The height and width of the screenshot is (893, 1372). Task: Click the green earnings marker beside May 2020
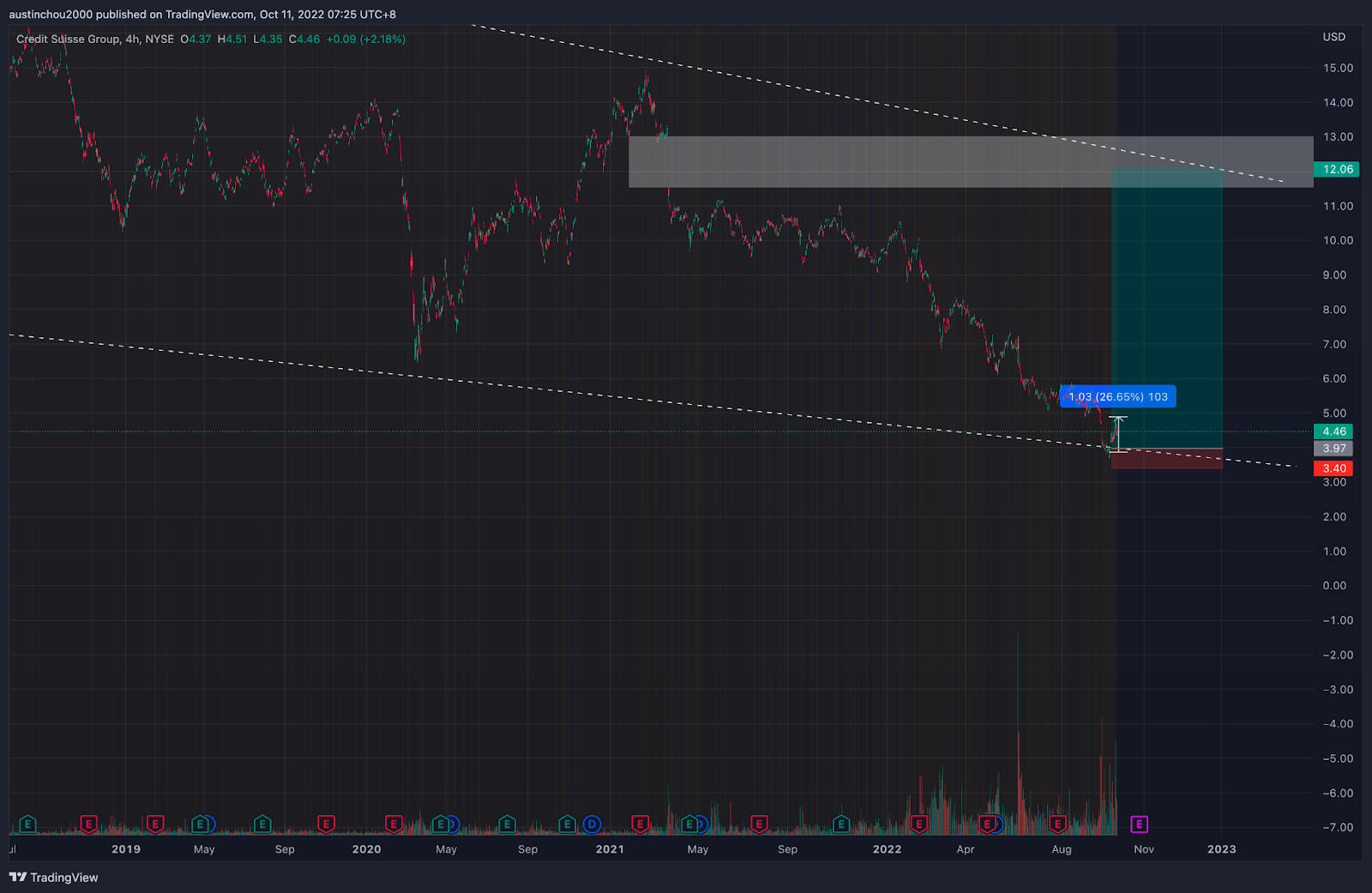(x=441, y=824)
